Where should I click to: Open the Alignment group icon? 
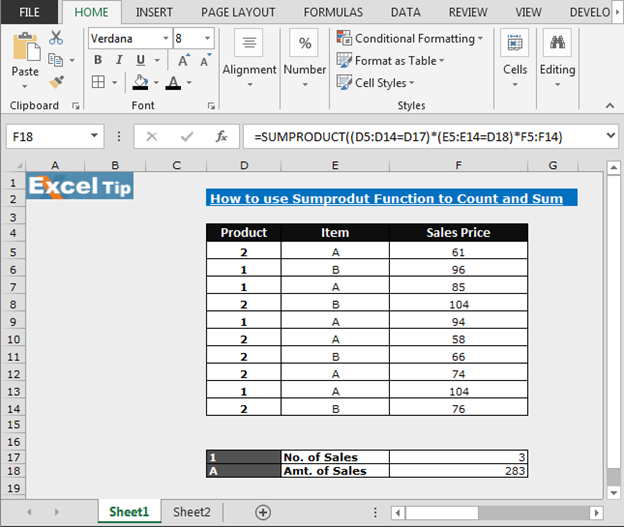pyautogui.click(x=249, y=44)
